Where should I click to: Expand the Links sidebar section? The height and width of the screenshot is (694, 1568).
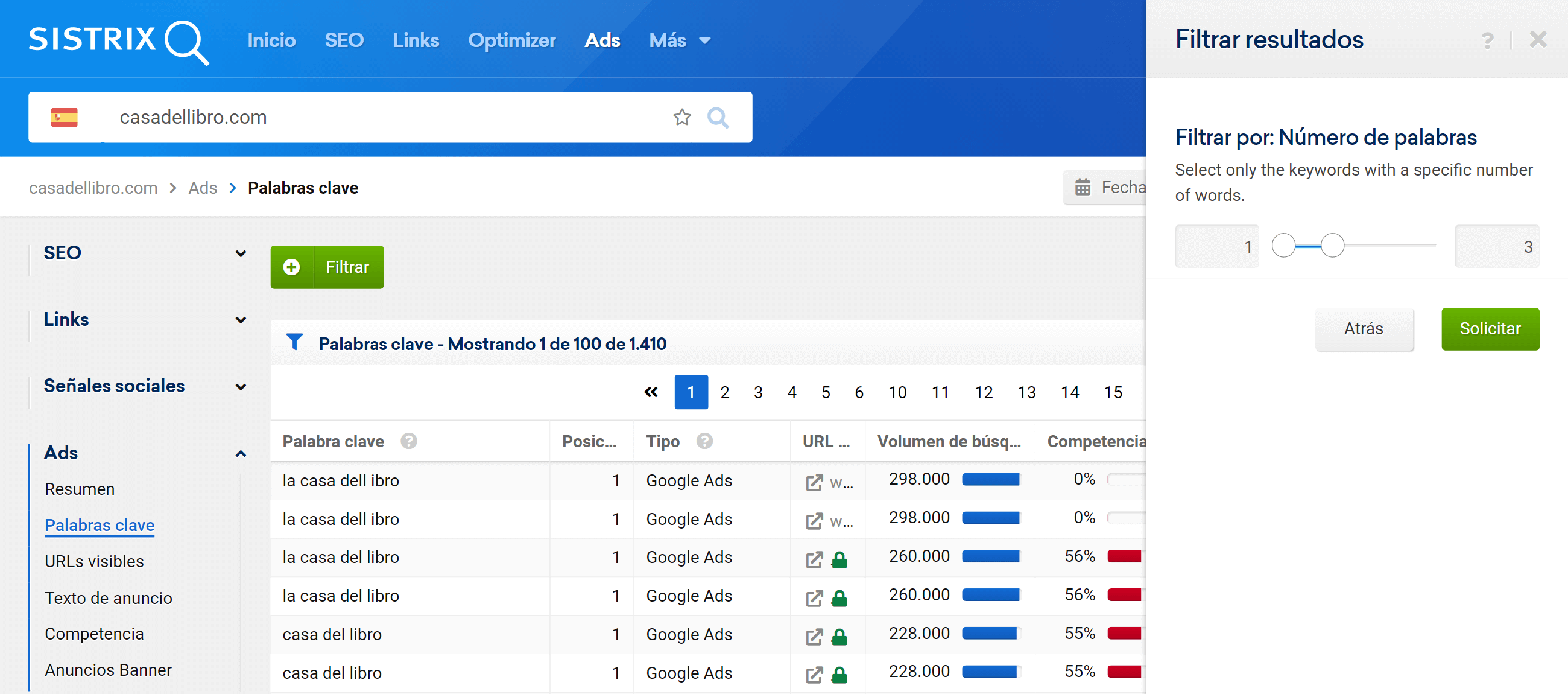click(x=241, y=319)
